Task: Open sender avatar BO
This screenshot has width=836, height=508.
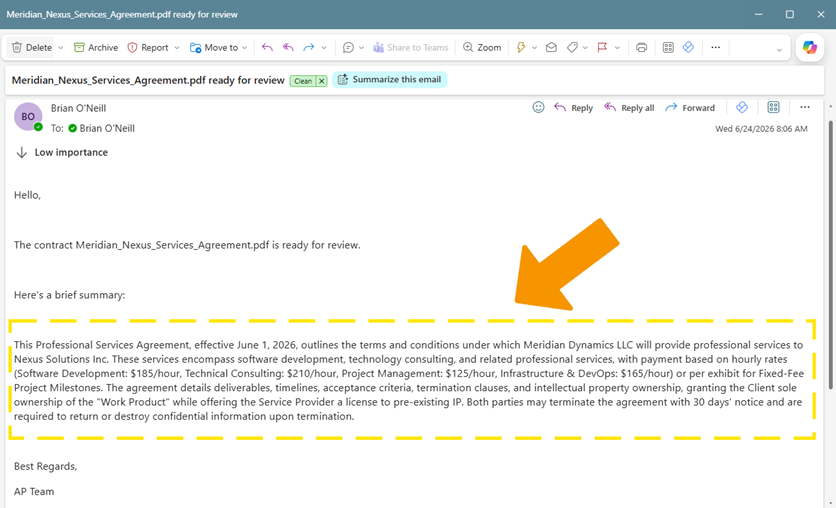Action: pos(28,116)
